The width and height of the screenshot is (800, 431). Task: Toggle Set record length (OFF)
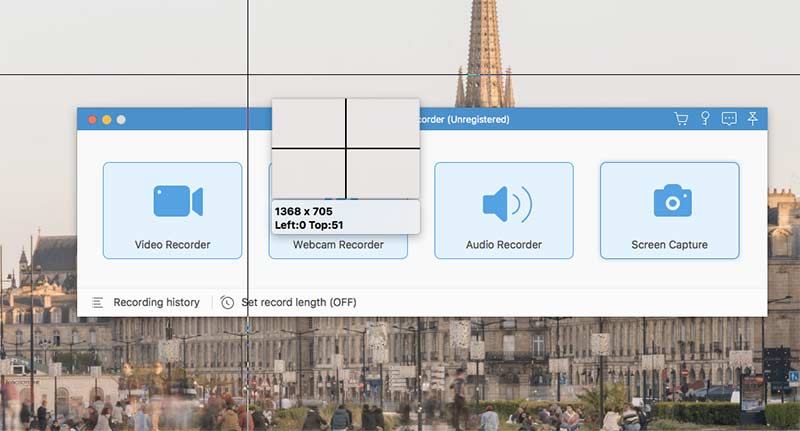tap(298, 302)
